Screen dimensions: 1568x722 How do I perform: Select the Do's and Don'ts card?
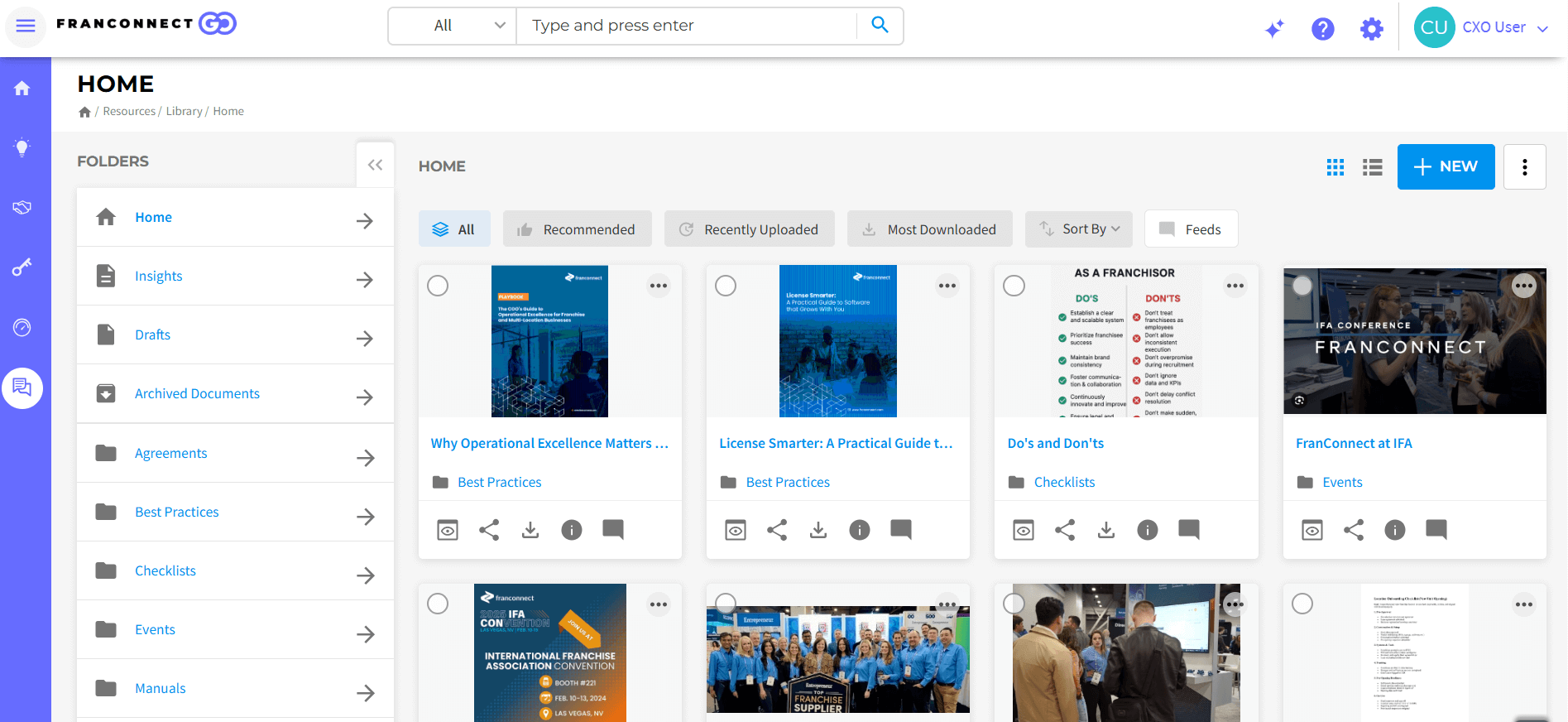[1014, 286]
